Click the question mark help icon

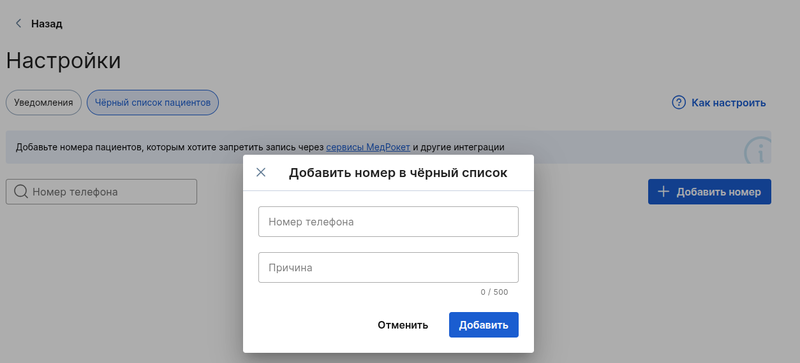[x=679, y=103]
